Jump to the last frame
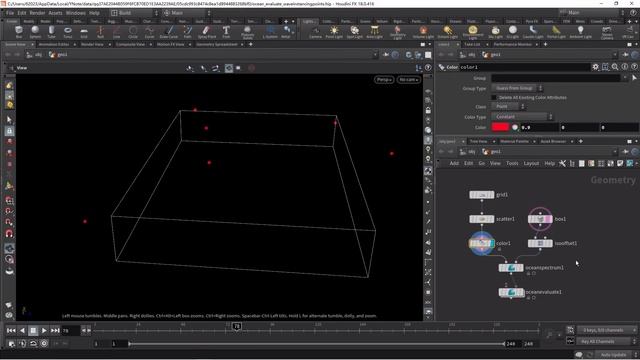 55,330
